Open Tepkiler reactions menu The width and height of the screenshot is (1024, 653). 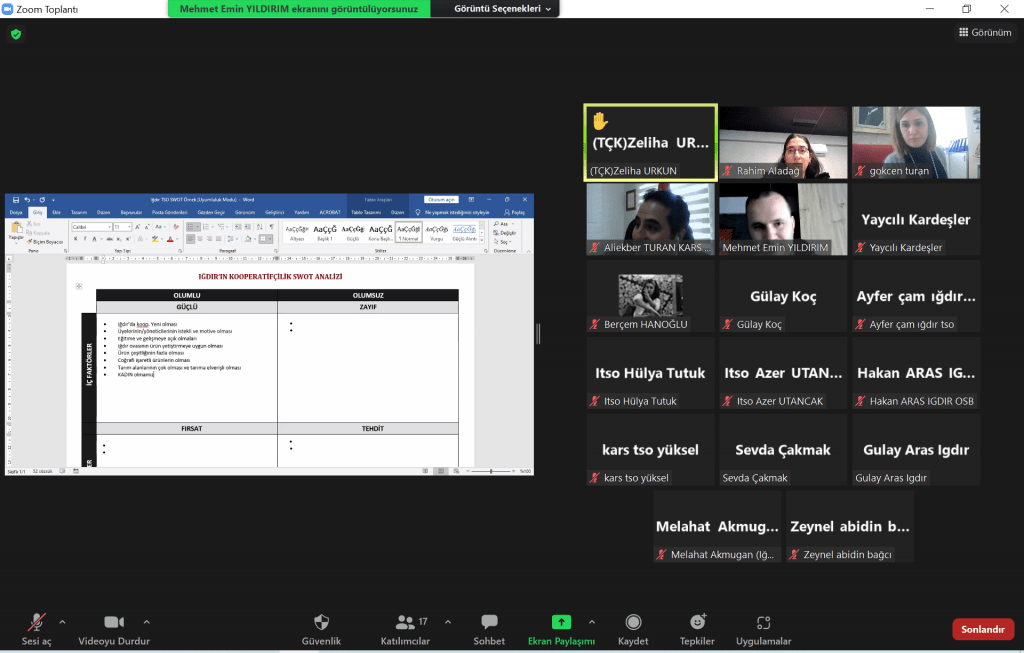tap(697, 623)
